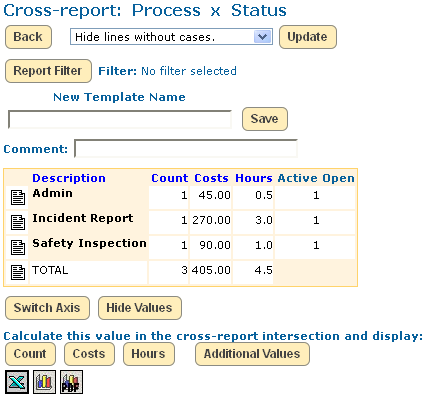Export chart as PDF icon

coord(71,382)
